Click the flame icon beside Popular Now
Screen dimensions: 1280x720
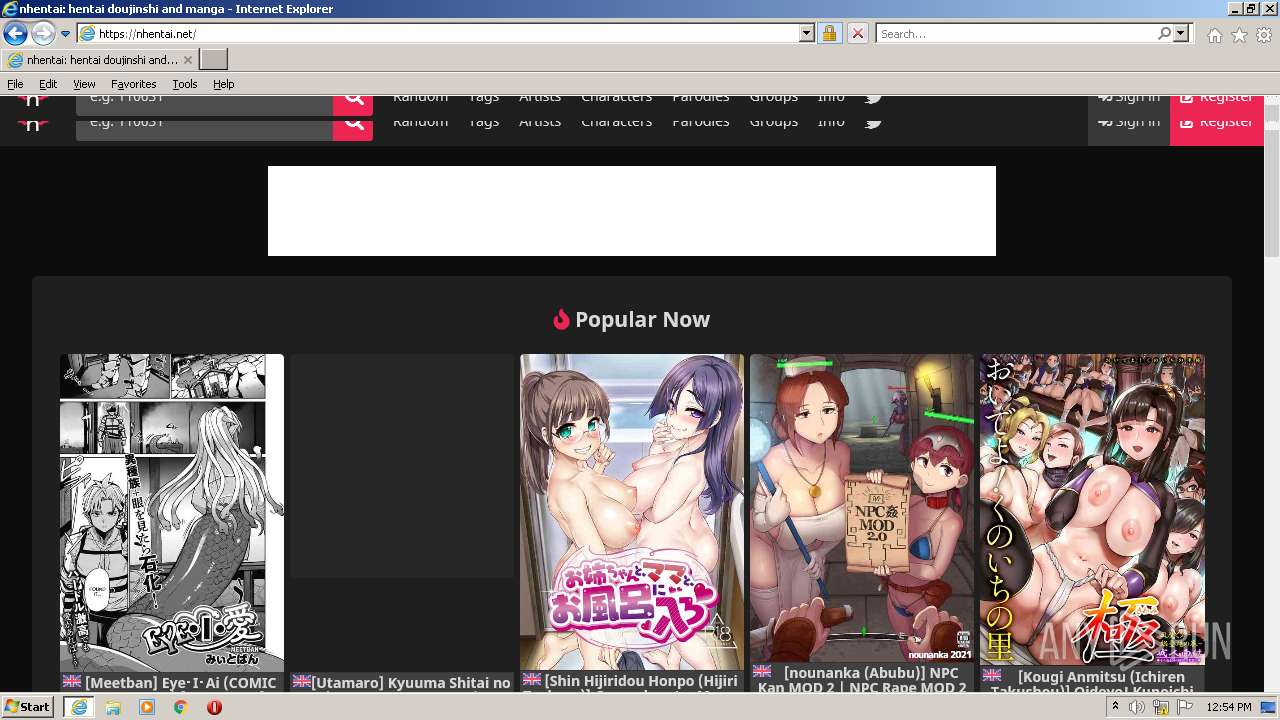click(561, 320)
